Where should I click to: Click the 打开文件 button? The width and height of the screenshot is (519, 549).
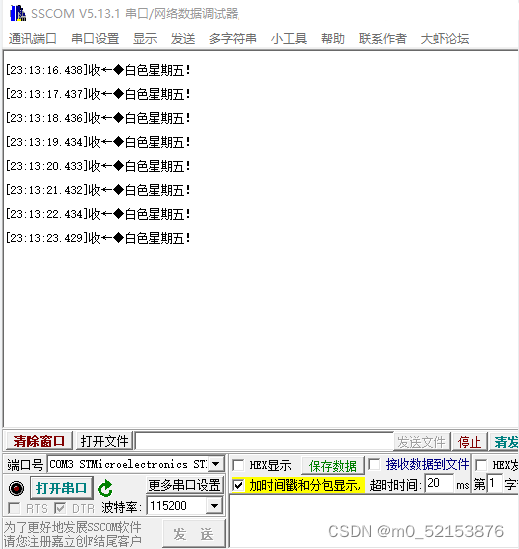(x=104, y=441)
